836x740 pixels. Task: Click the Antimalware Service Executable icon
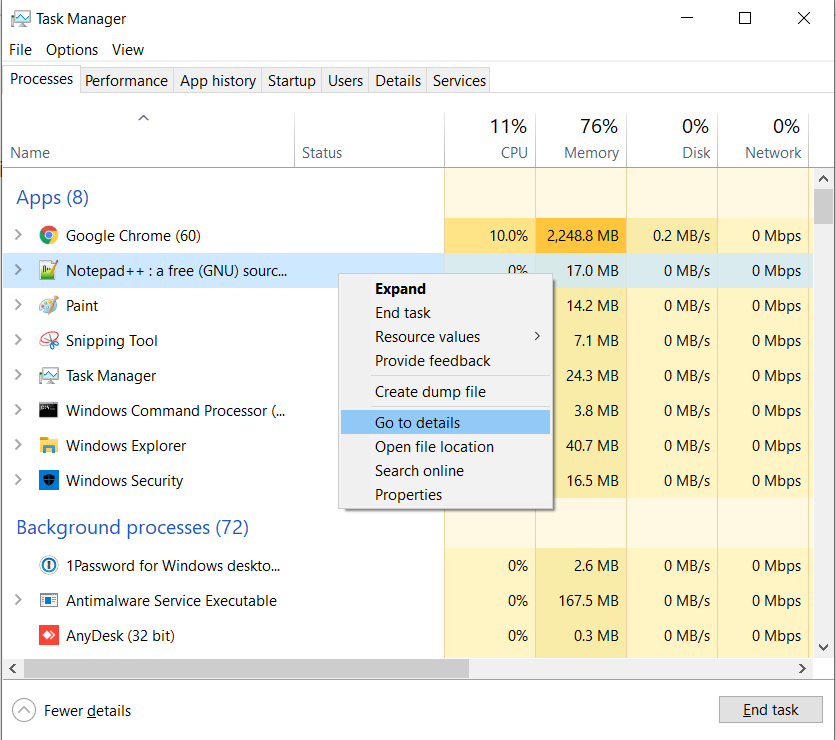click(x=49, y=600)
